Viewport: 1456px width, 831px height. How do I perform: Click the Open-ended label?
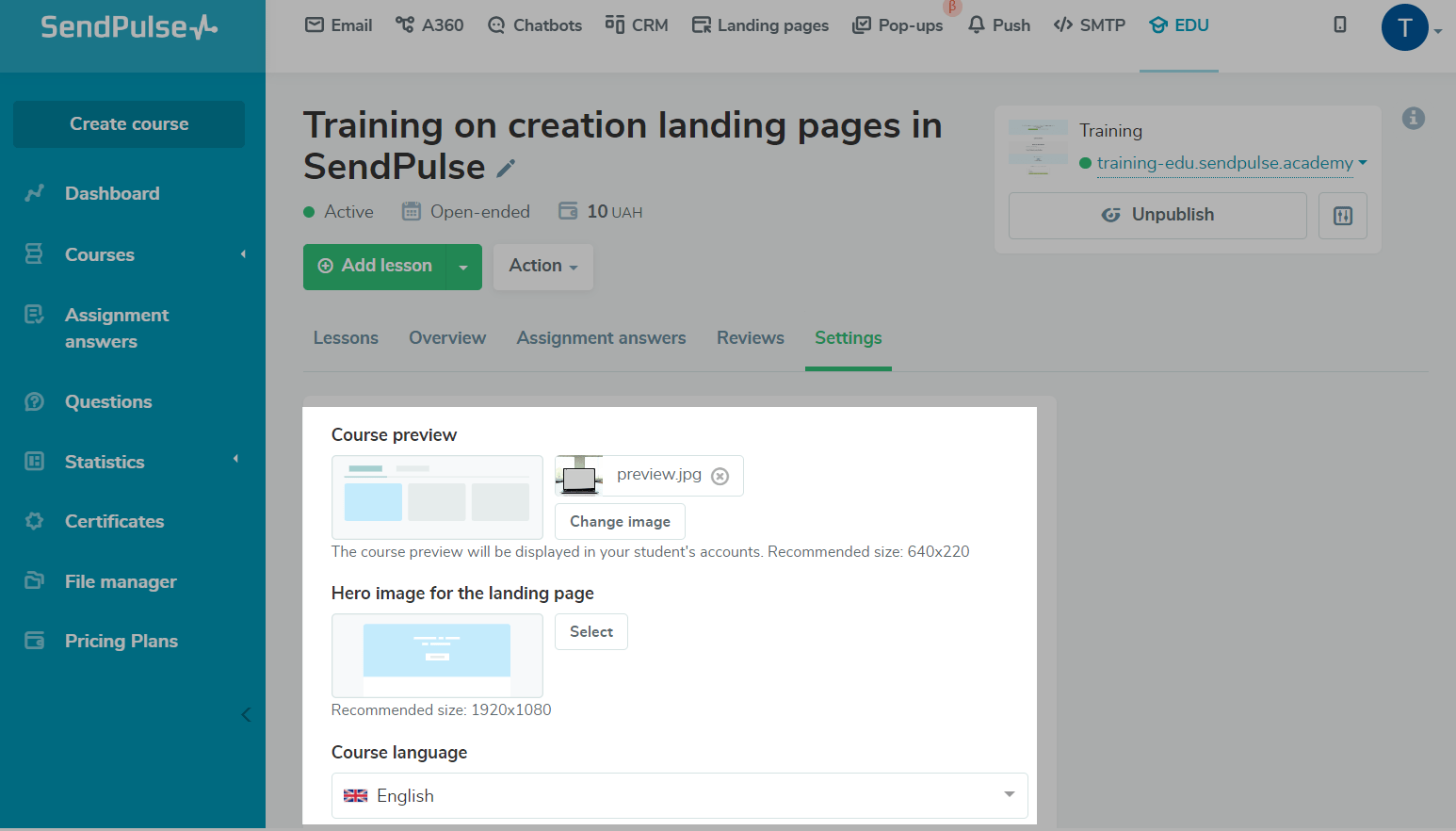coord(480,212)
